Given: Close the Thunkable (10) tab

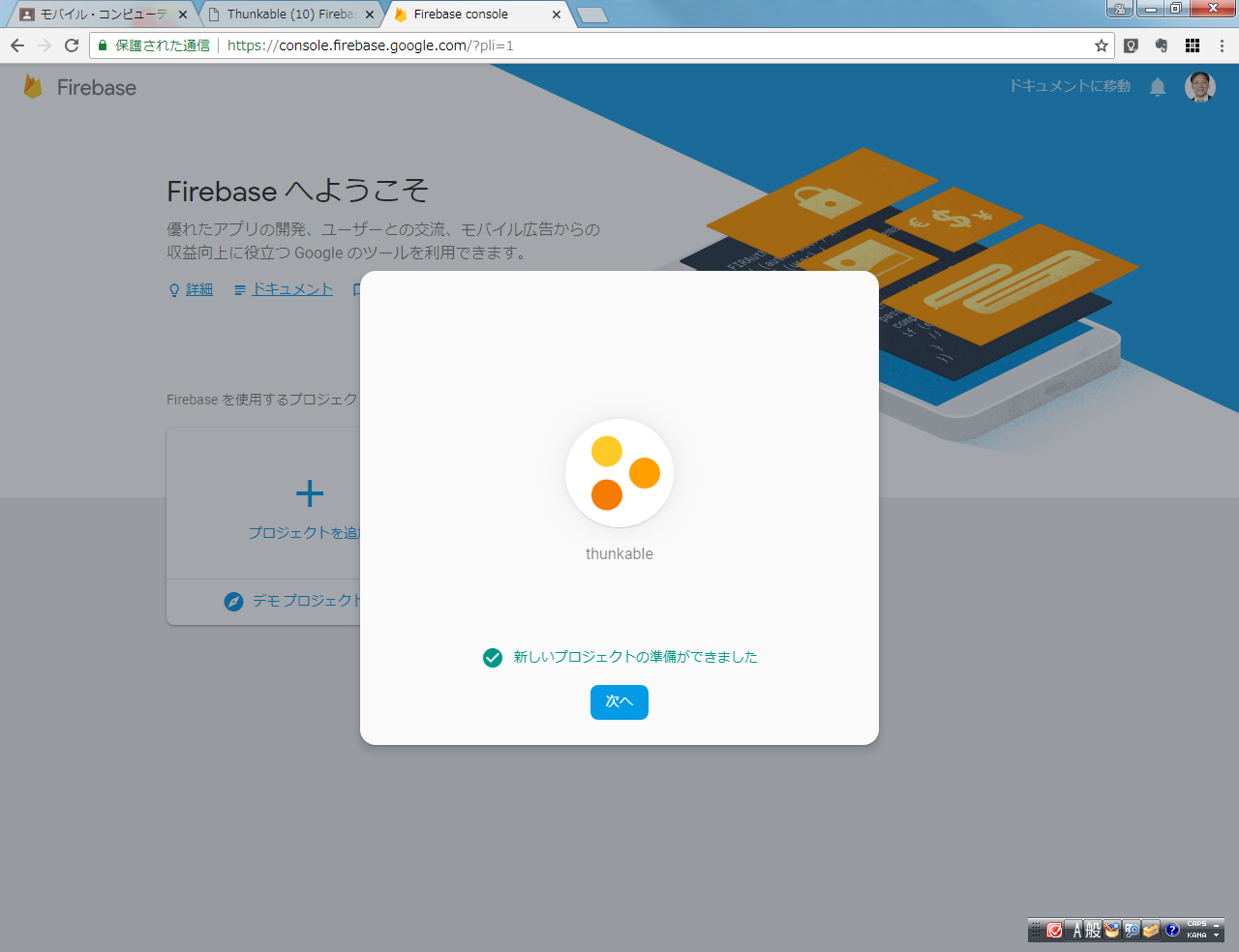Looking at the screenshot, I should 369,15.
